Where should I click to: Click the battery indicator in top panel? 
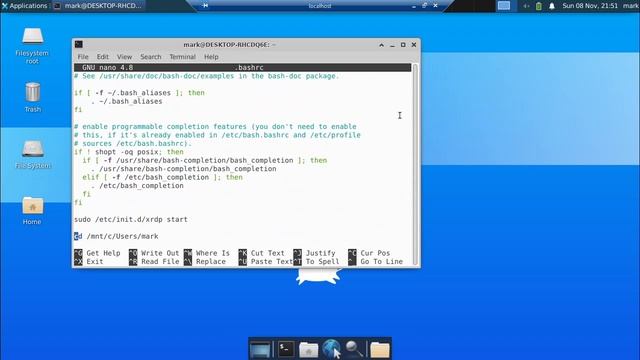pyautogui.click(x=539, y=6)
